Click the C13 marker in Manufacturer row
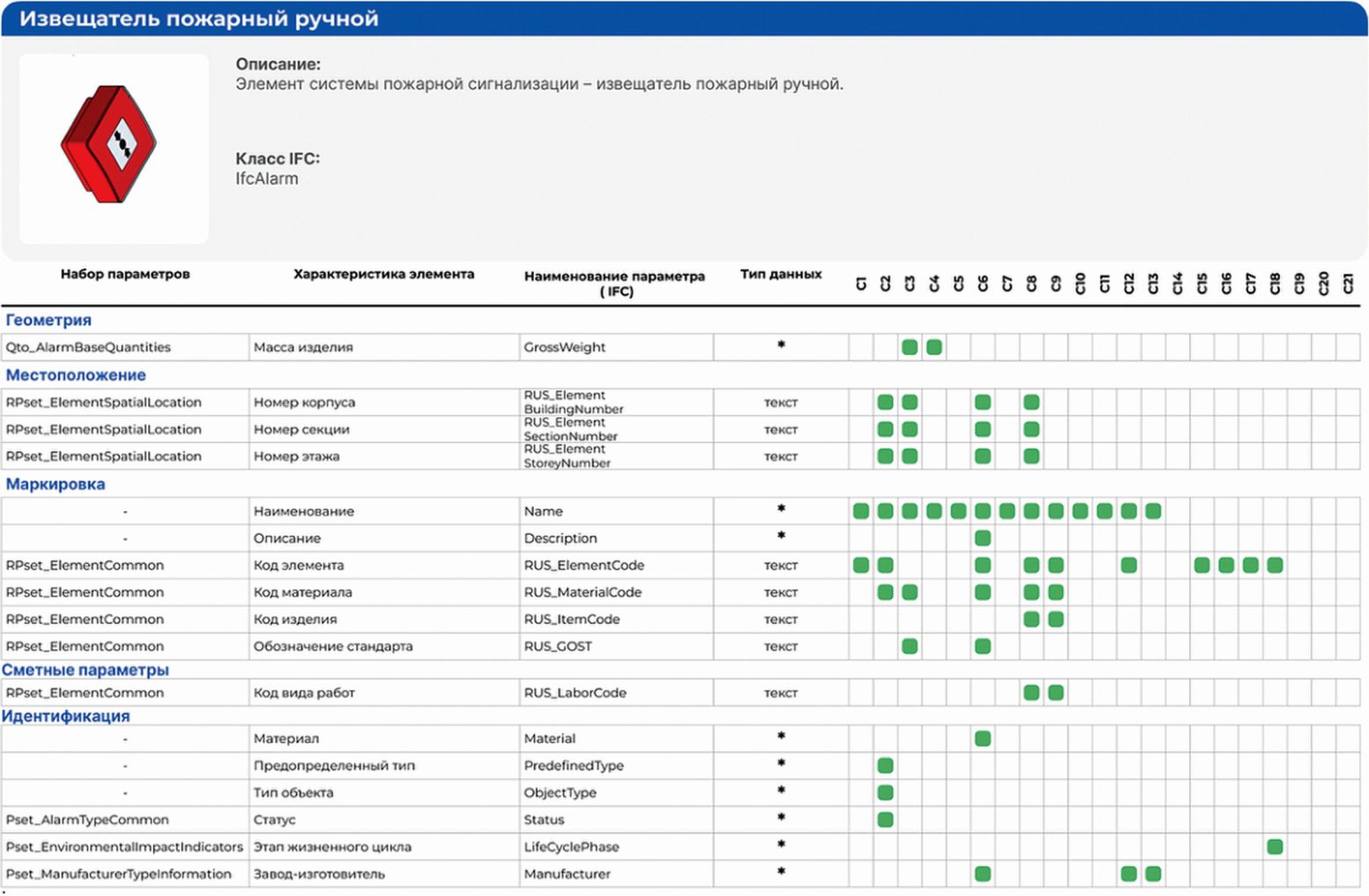The width and height of the screenshot is (1369, 896). coord(1153,874)
